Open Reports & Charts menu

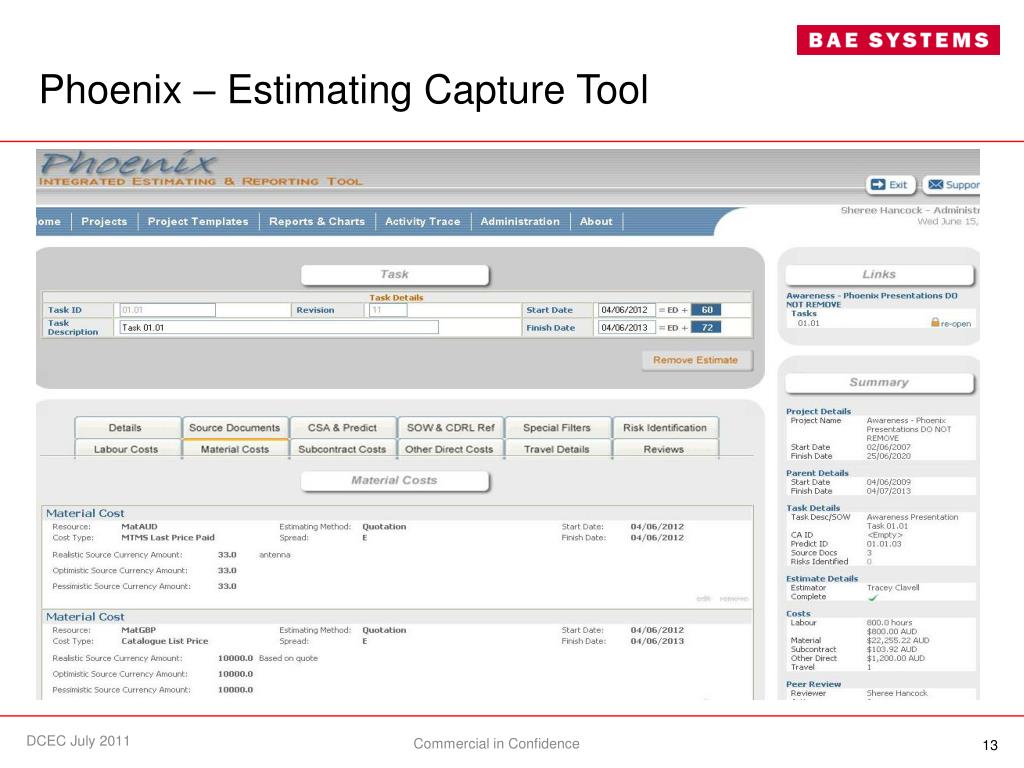317,221
